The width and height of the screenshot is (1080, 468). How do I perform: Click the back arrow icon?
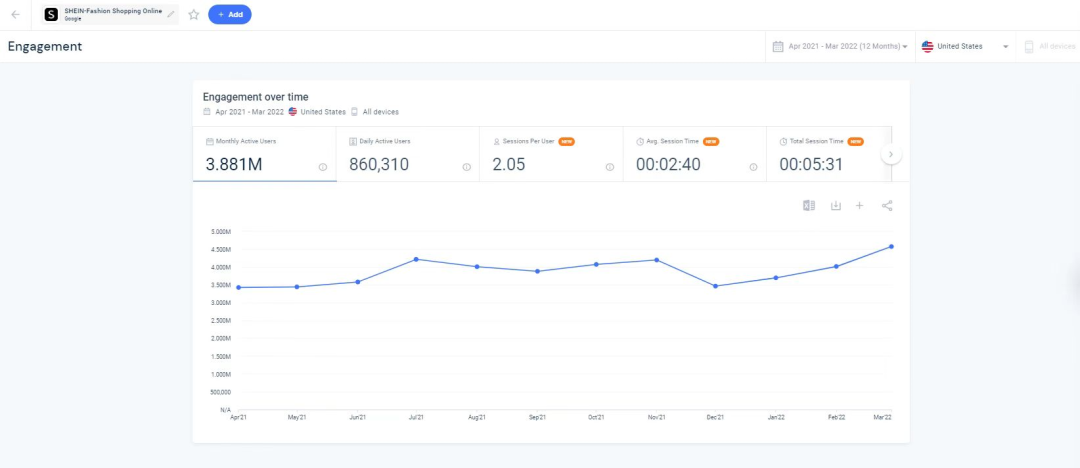pyautogui.click(x=15, y=15)
